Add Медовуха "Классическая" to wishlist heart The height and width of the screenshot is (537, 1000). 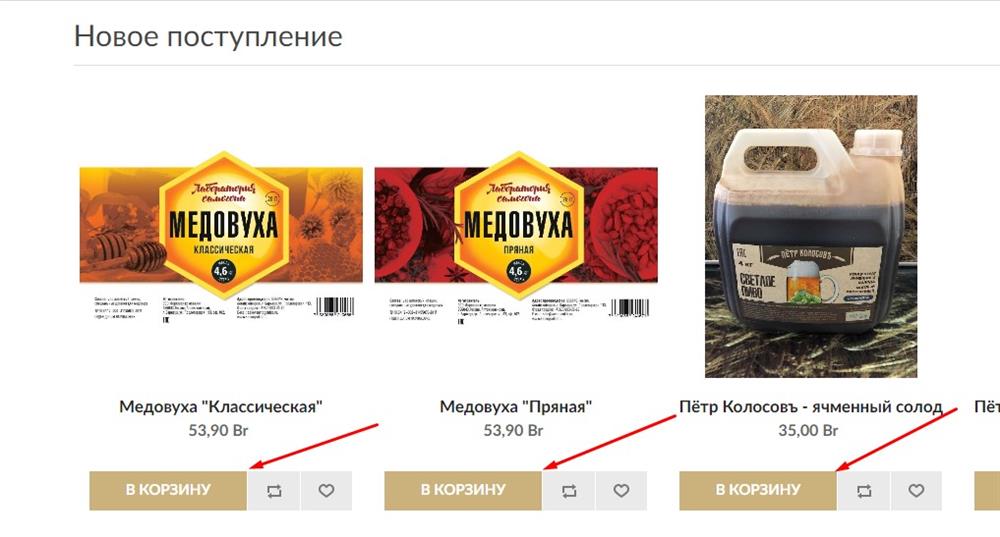326,490
